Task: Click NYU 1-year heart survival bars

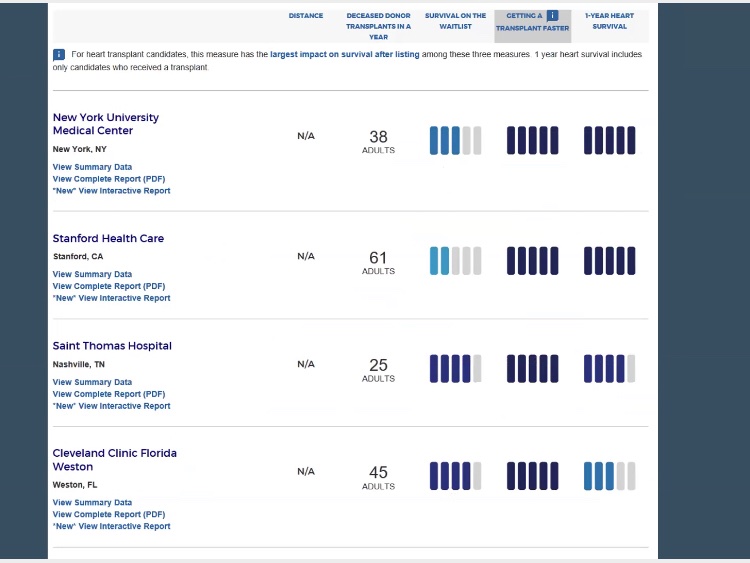Action: pos(609,141)
